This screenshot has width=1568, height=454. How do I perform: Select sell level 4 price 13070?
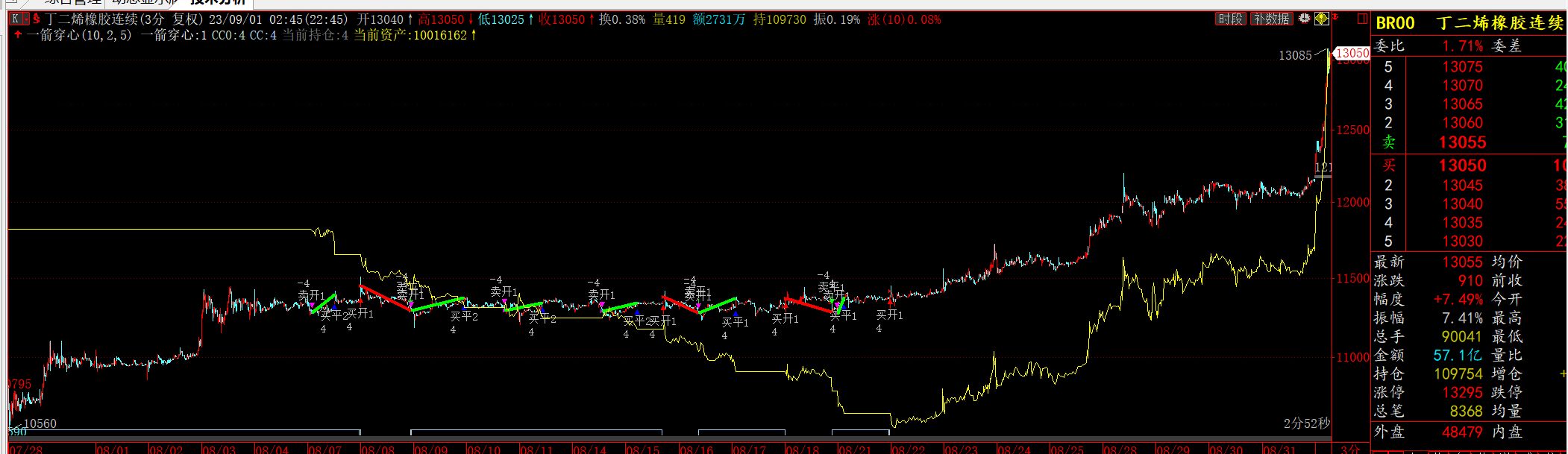1462,86
